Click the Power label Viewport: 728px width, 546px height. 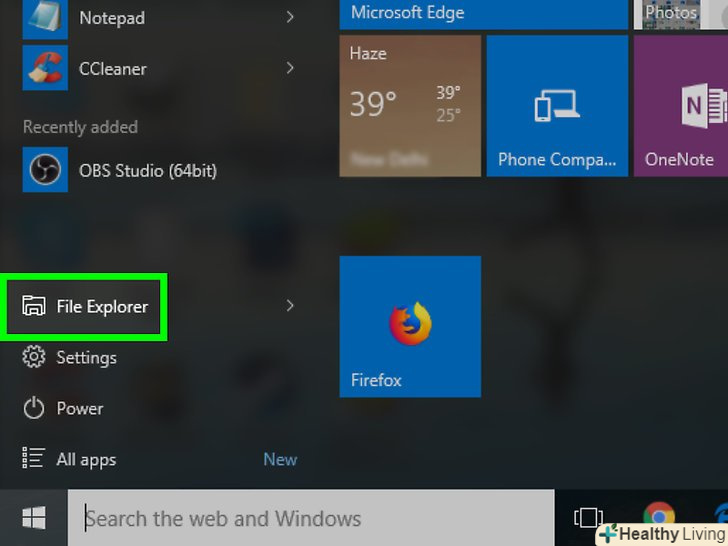(x=80, y=409)
